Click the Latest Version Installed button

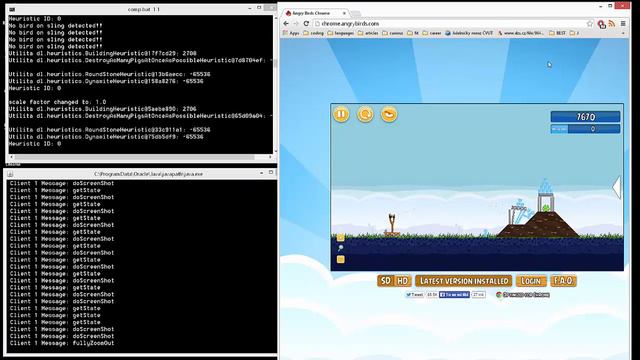[x=464, y=281]
